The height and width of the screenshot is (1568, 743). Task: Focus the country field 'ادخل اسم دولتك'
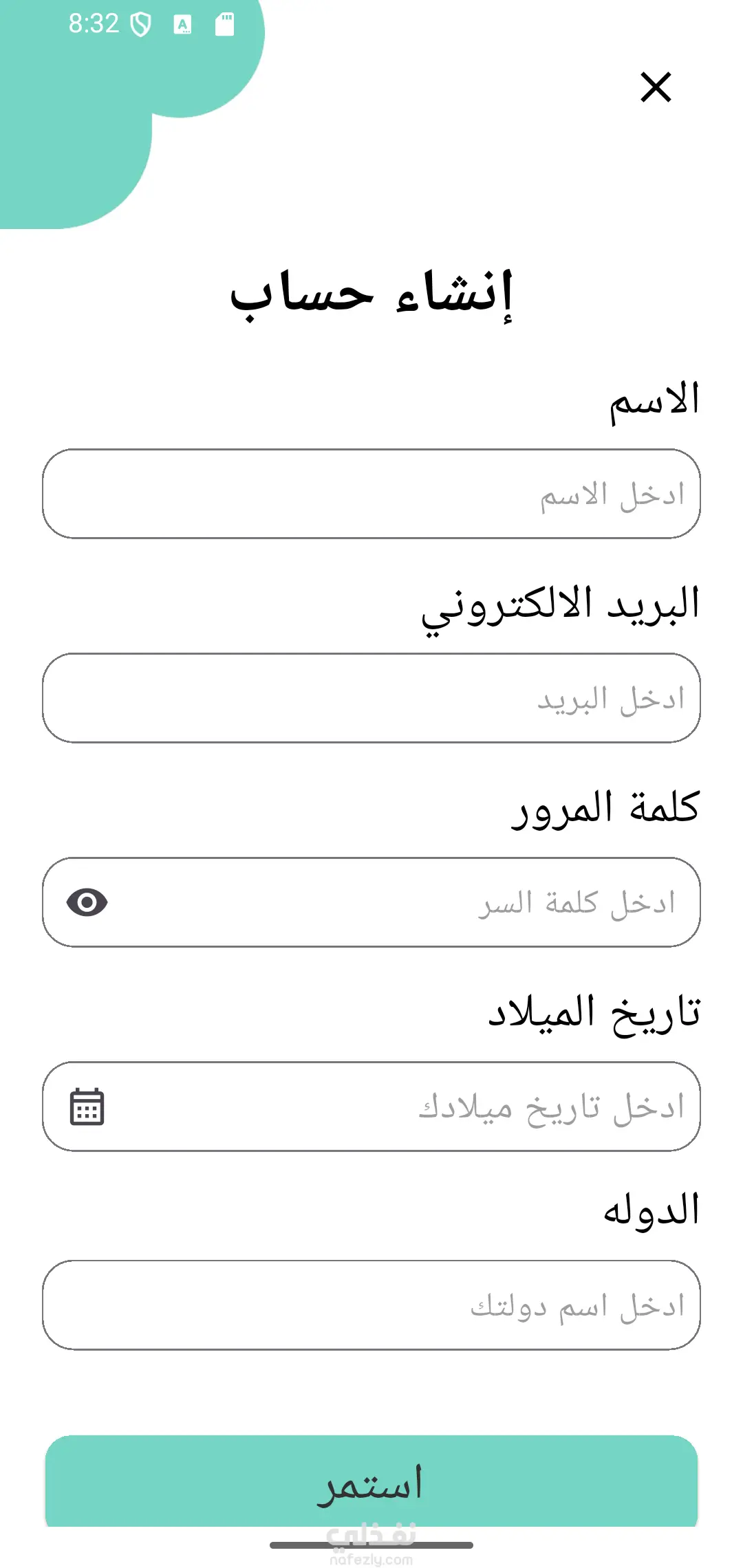[x=371, y=1305]
